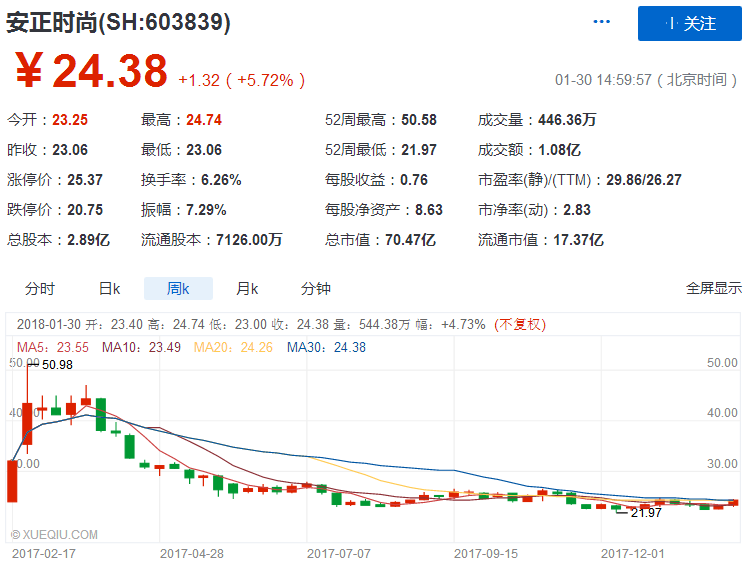746x562 pixels.
Task: Switch to the 分时 chart tab
Action: point(40,288)
